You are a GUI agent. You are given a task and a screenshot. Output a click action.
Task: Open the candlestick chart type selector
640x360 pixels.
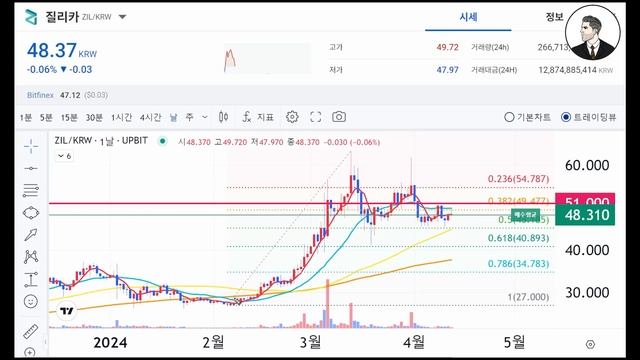click(223, 117)
